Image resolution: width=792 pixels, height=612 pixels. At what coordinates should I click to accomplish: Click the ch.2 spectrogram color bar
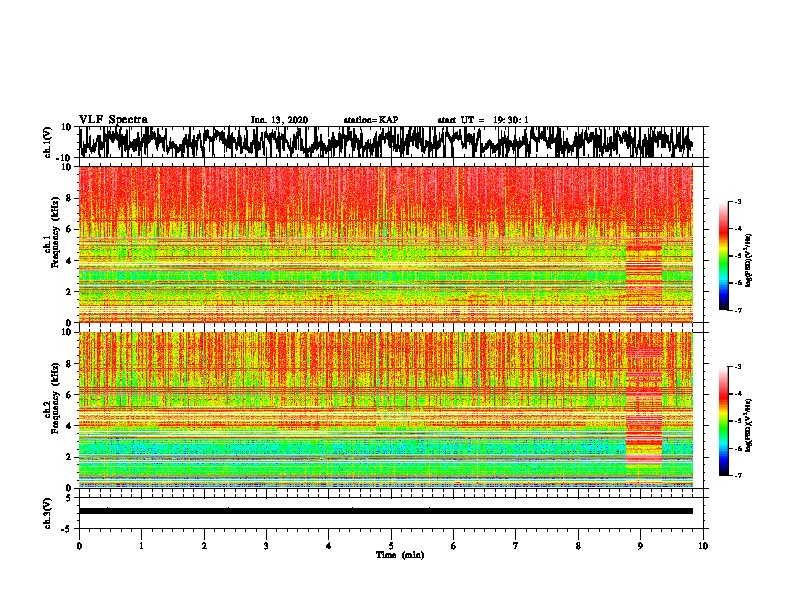point(723,421)
